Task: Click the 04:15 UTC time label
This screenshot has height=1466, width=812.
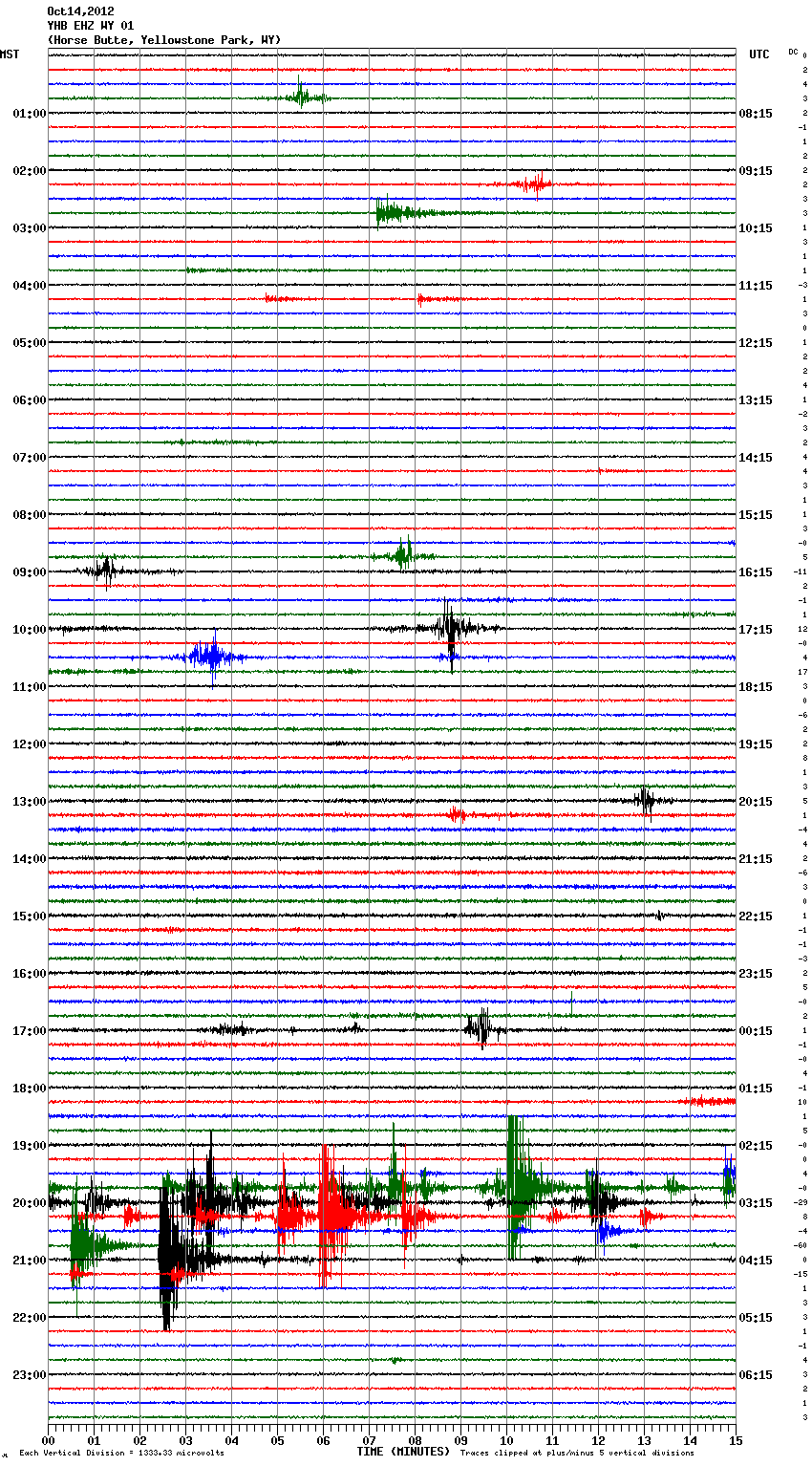Action: click(756, 1261)
